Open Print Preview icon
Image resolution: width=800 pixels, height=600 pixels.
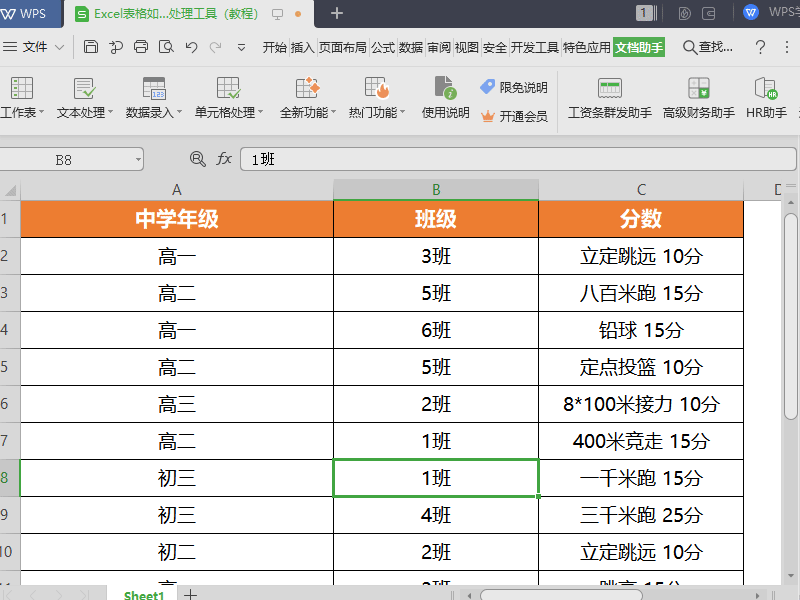pos(166,47)
